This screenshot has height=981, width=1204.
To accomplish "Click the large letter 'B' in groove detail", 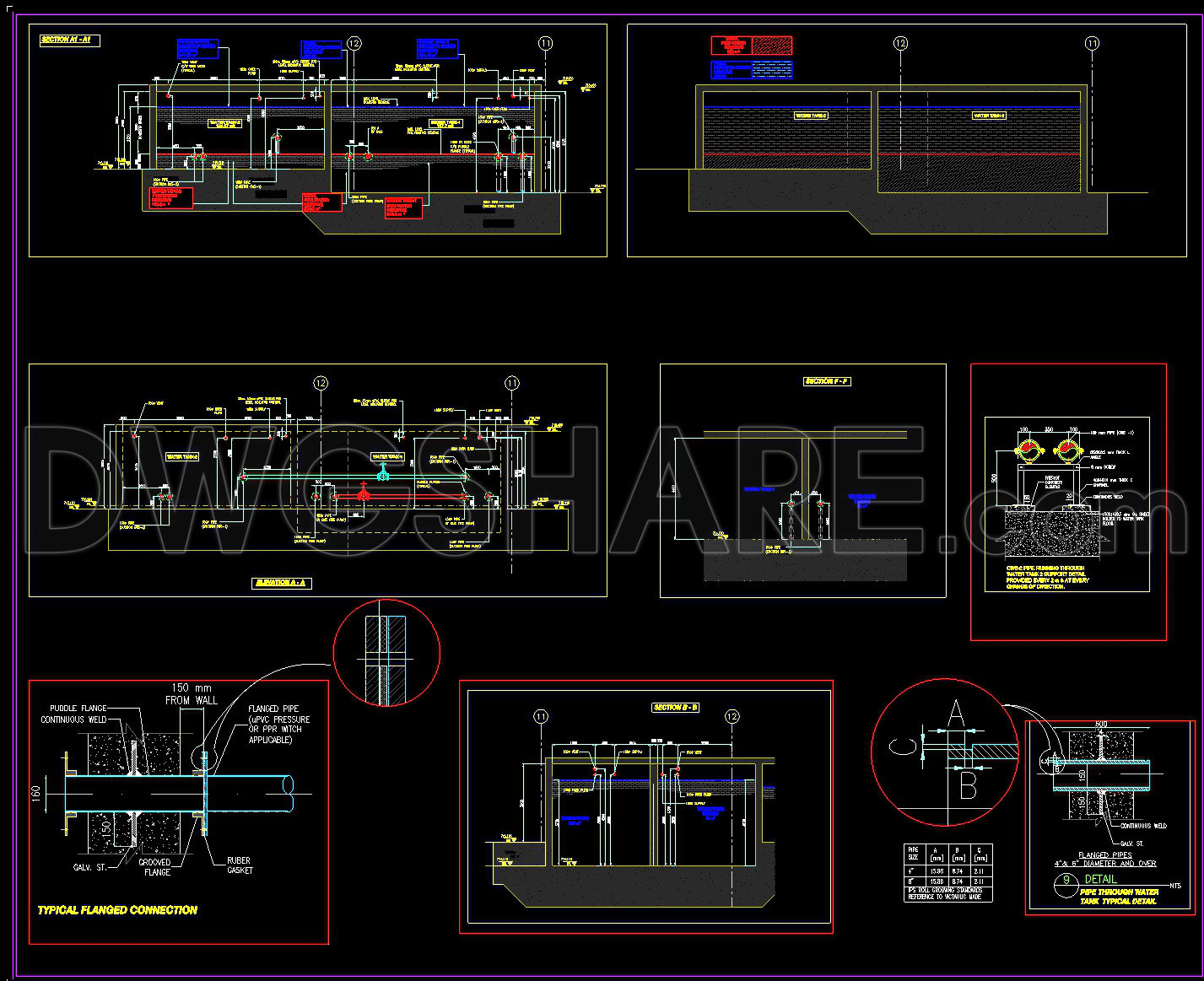I will 969,788.
